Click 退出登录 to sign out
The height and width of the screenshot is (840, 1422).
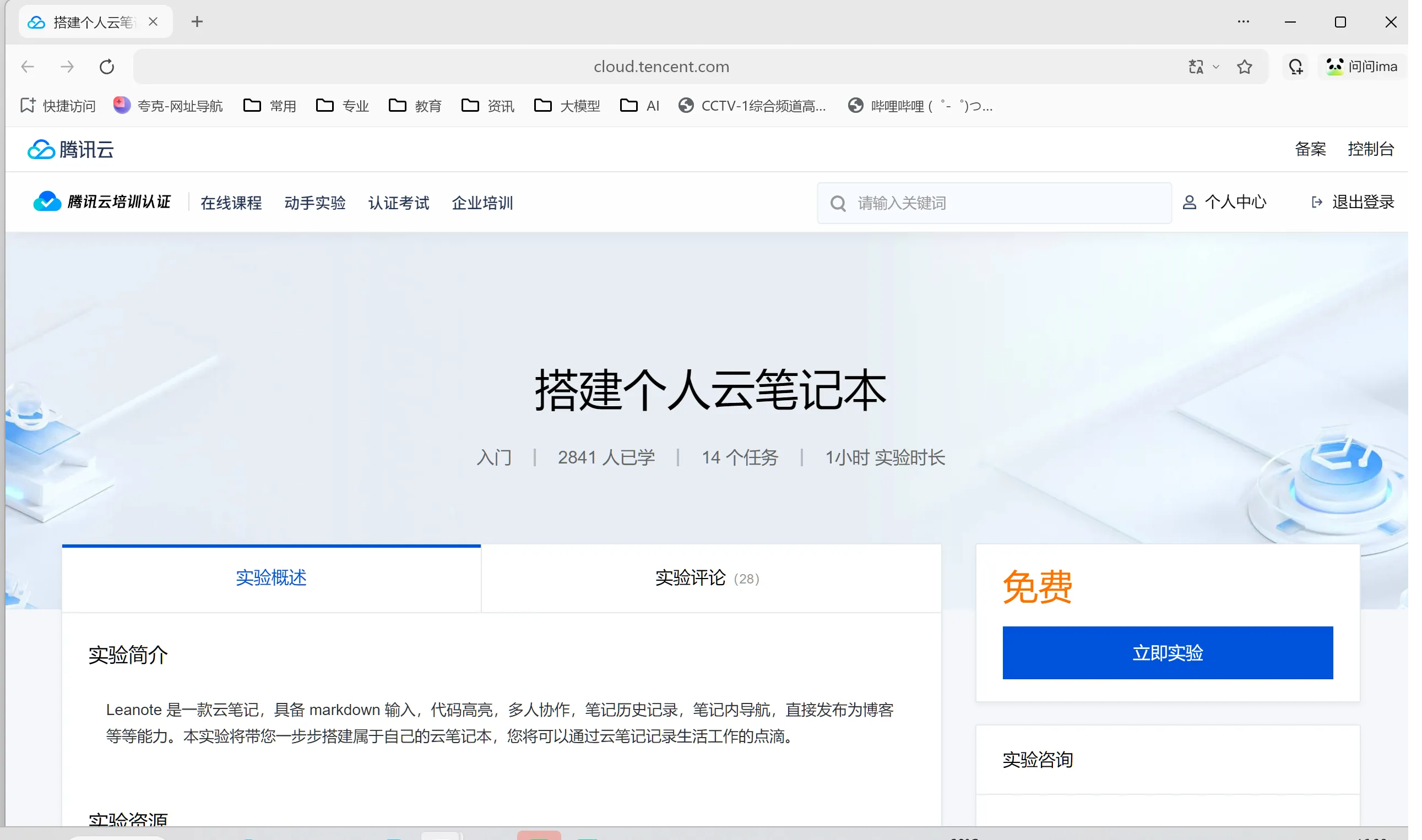pyautogui.click(x=1353, y=202)
